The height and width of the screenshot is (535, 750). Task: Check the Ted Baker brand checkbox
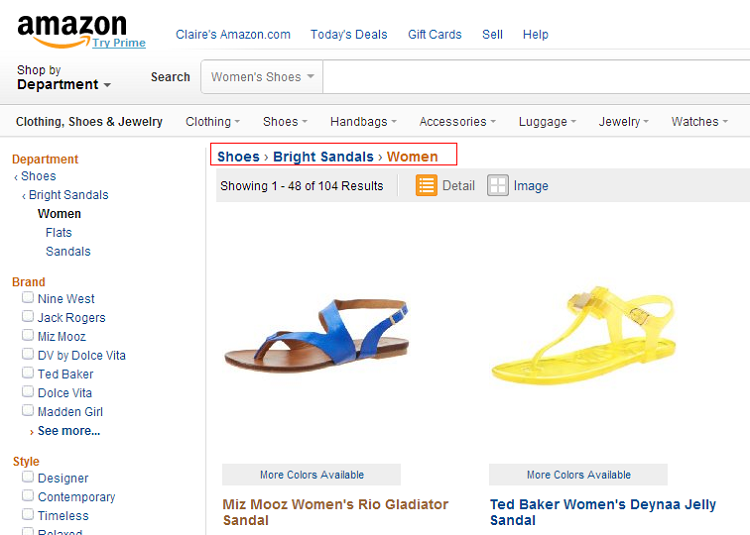pos(28,373)
